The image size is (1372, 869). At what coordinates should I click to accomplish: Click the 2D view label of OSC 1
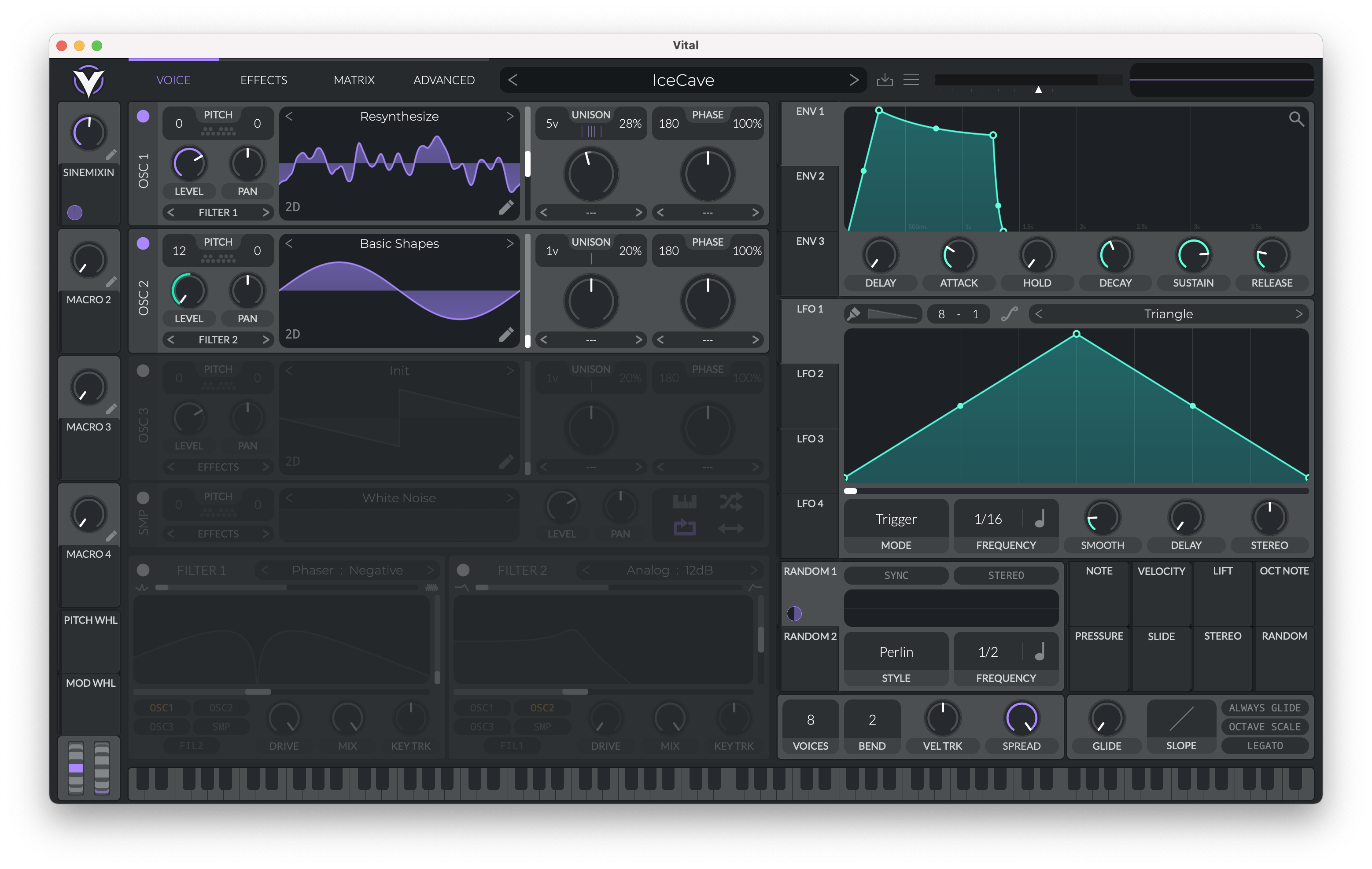(x=292, y=207)
